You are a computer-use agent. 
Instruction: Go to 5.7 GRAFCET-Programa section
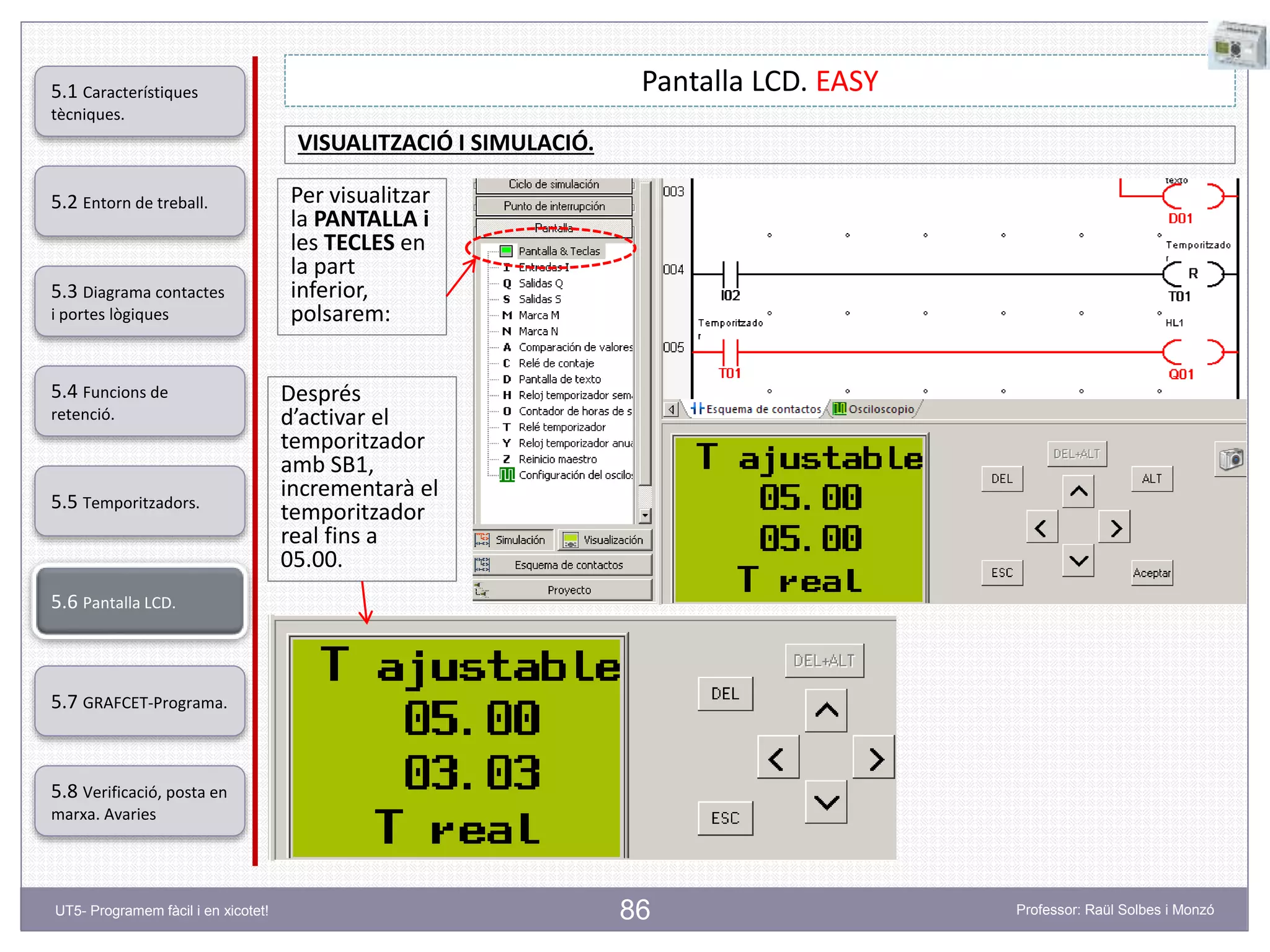140,702
